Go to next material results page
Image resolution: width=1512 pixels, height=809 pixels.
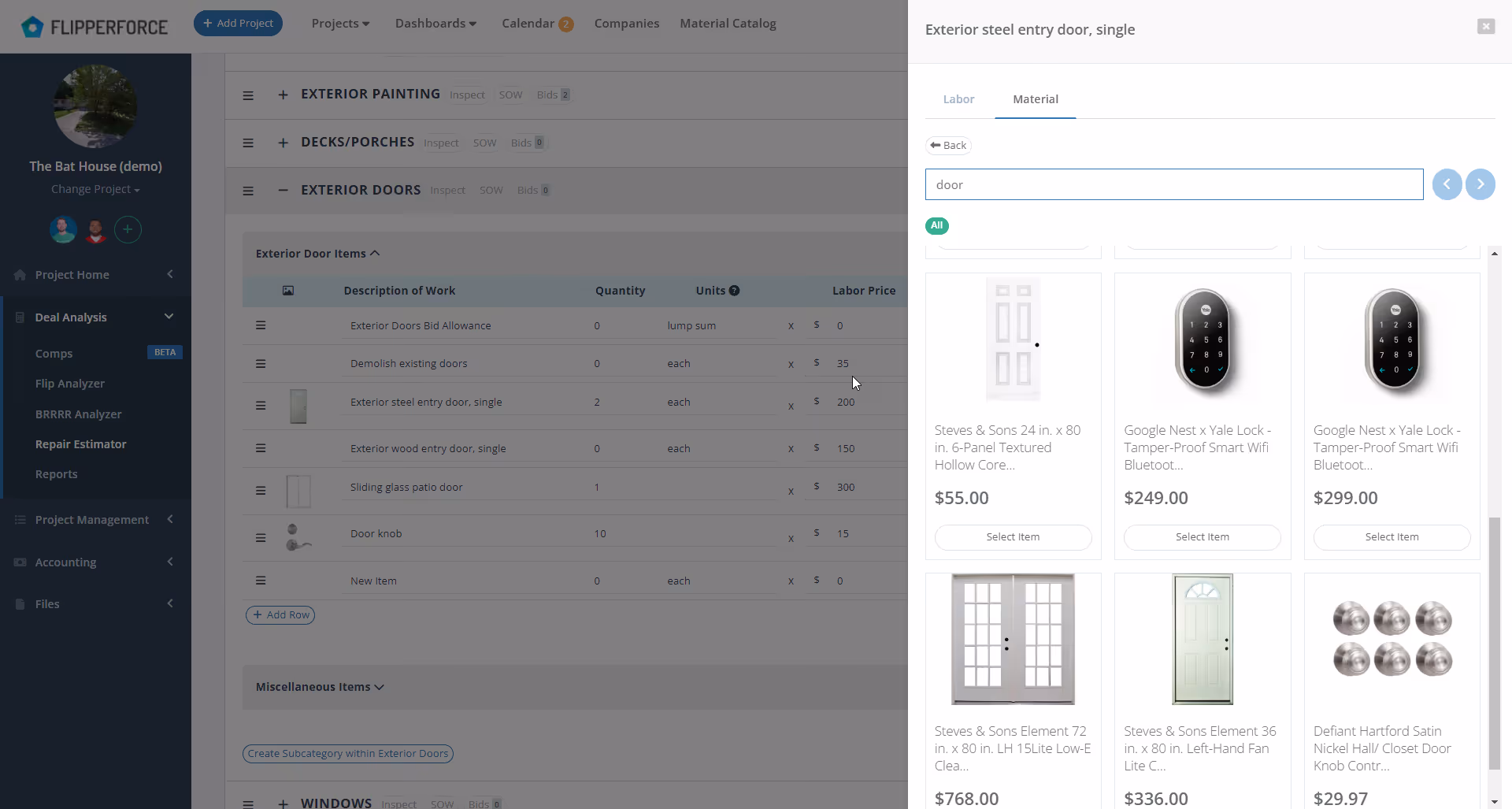[x=1480, y=184]
